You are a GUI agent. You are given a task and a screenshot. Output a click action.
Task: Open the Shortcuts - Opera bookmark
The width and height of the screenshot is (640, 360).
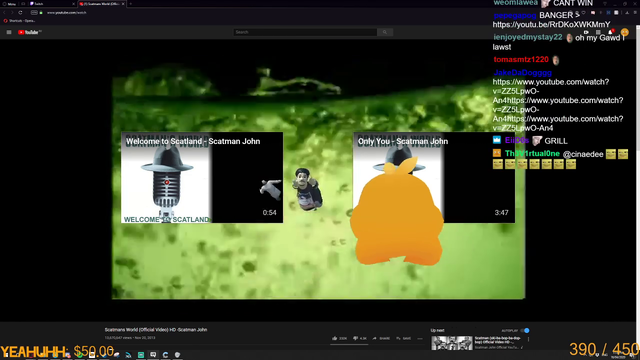19,21
